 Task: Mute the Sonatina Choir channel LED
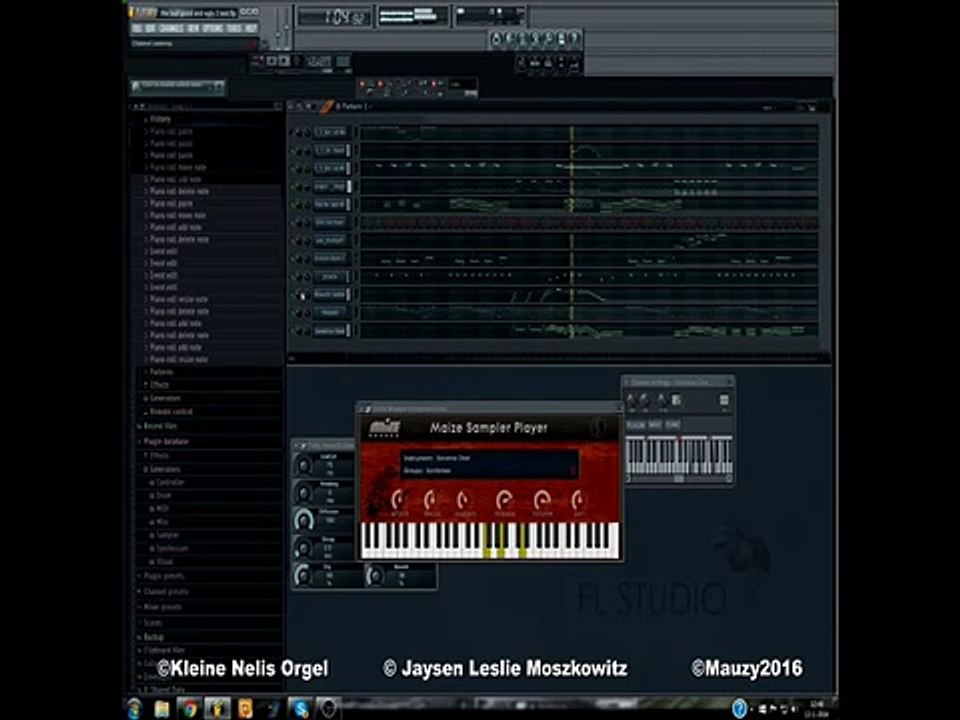293,331
